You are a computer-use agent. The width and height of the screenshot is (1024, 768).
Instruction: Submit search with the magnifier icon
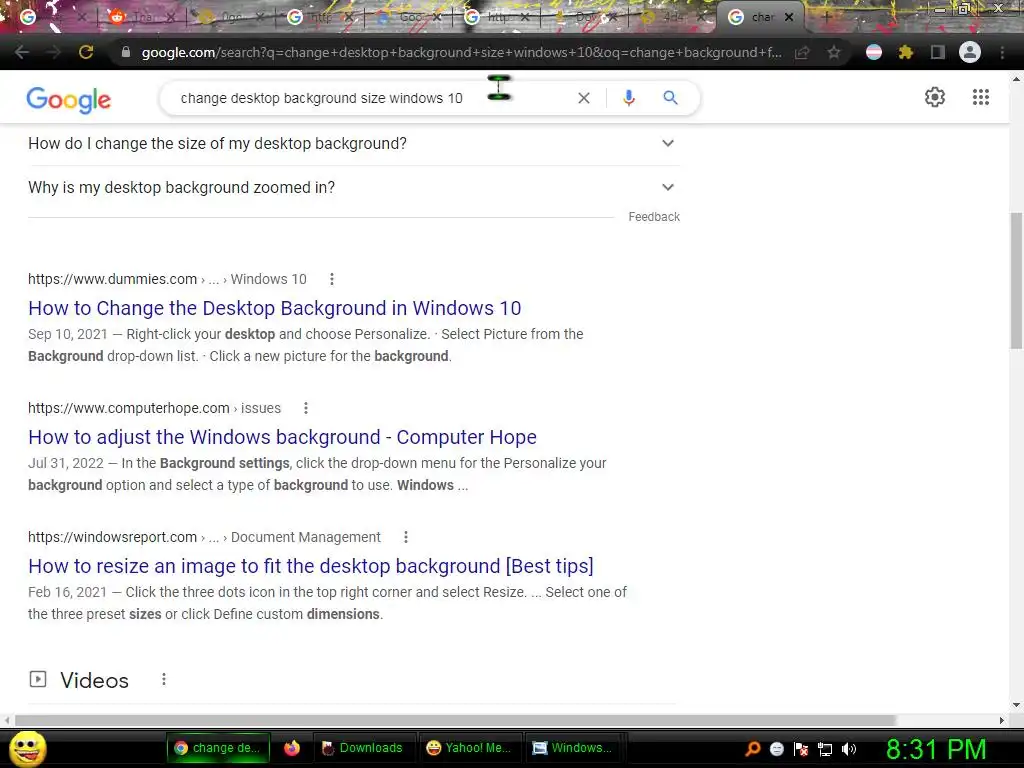[670, 98]
